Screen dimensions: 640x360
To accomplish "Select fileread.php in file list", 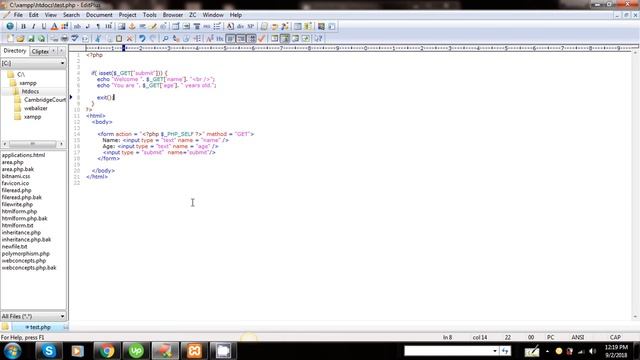I will coord(16,190).
